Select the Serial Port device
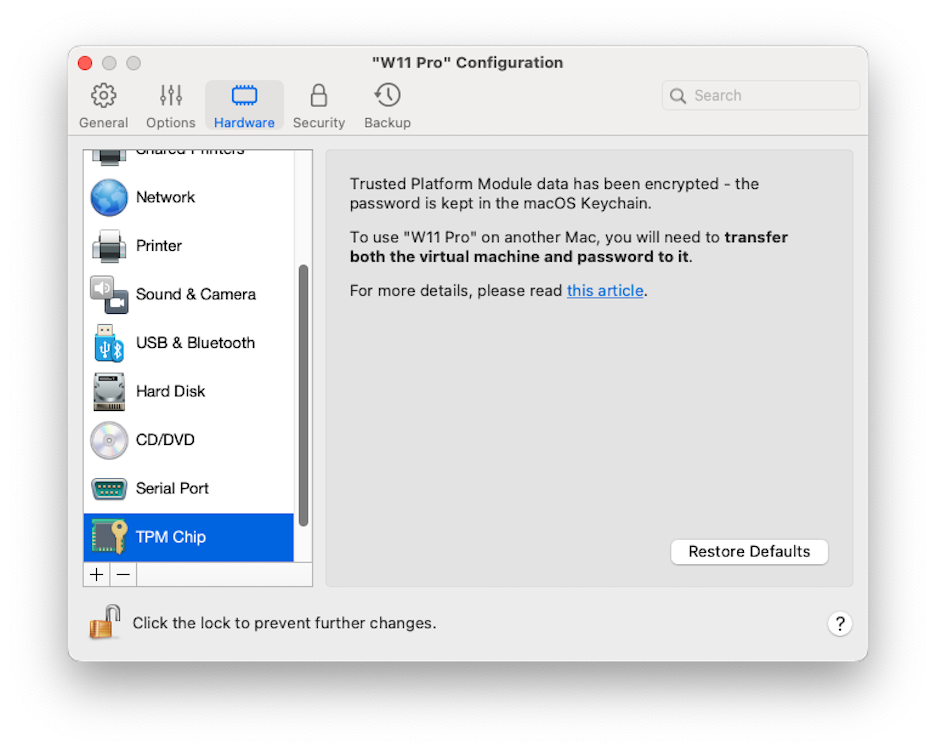Viewport: 936px width, 751px height. click(x=171, y=488)
